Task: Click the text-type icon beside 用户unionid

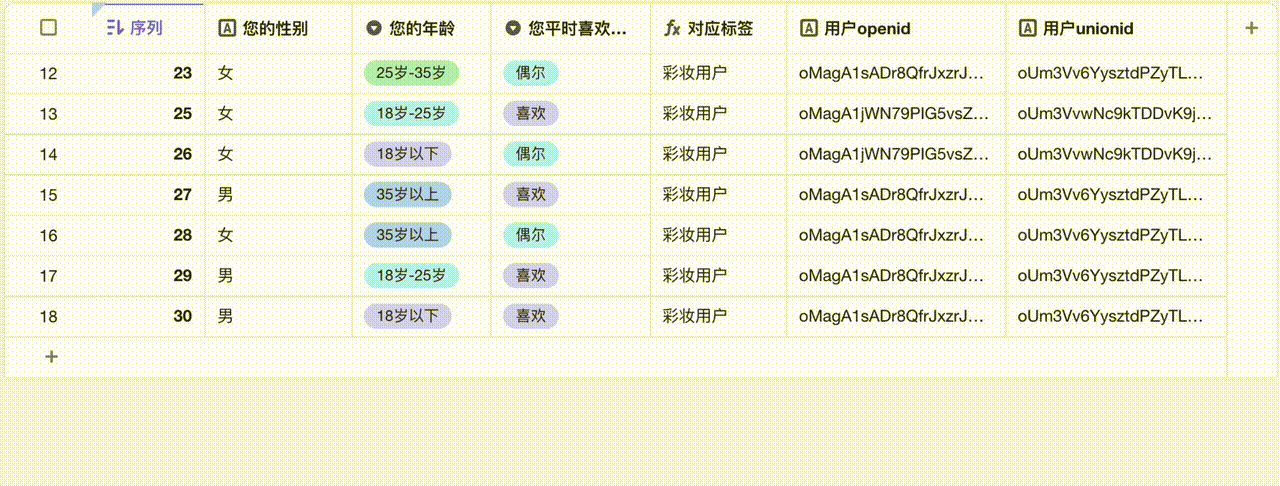Action: click(x=1027, y=29)
